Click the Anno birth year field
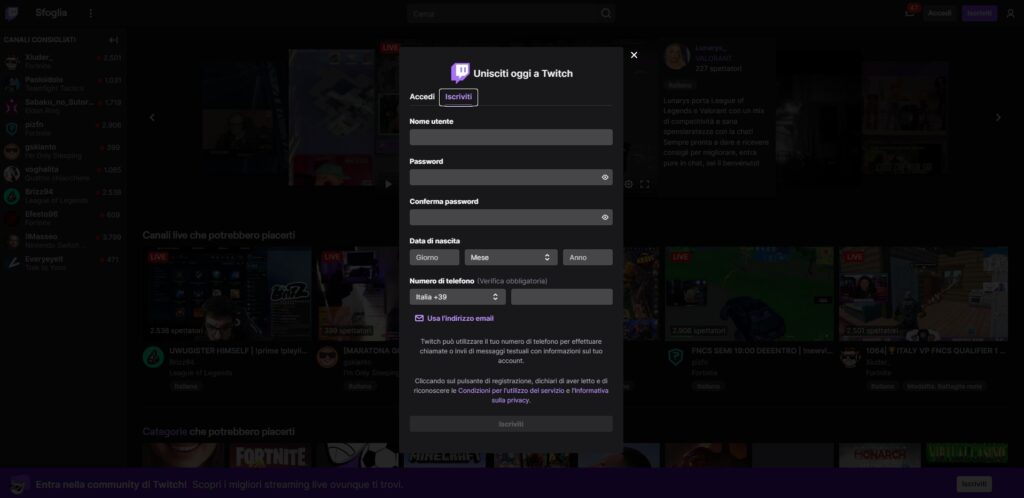Screen dimensions: 1024x498 click(588, 257)
